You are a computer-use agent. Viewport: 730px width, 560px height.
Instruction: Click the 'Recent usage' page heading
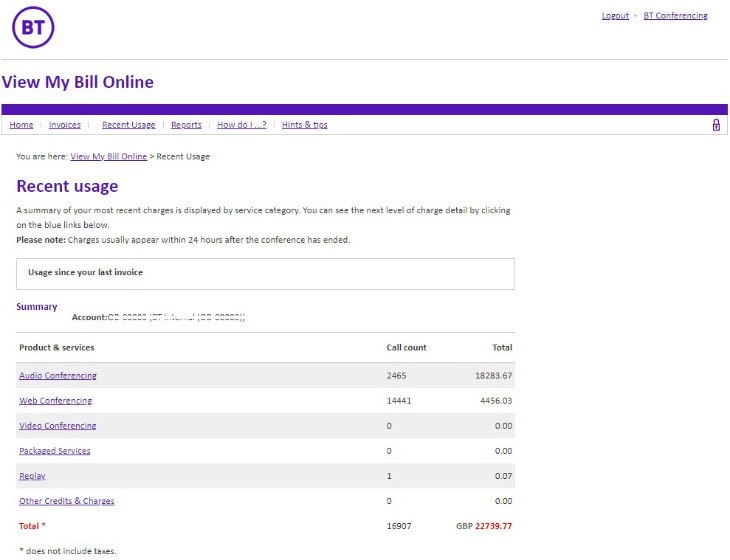67,186
